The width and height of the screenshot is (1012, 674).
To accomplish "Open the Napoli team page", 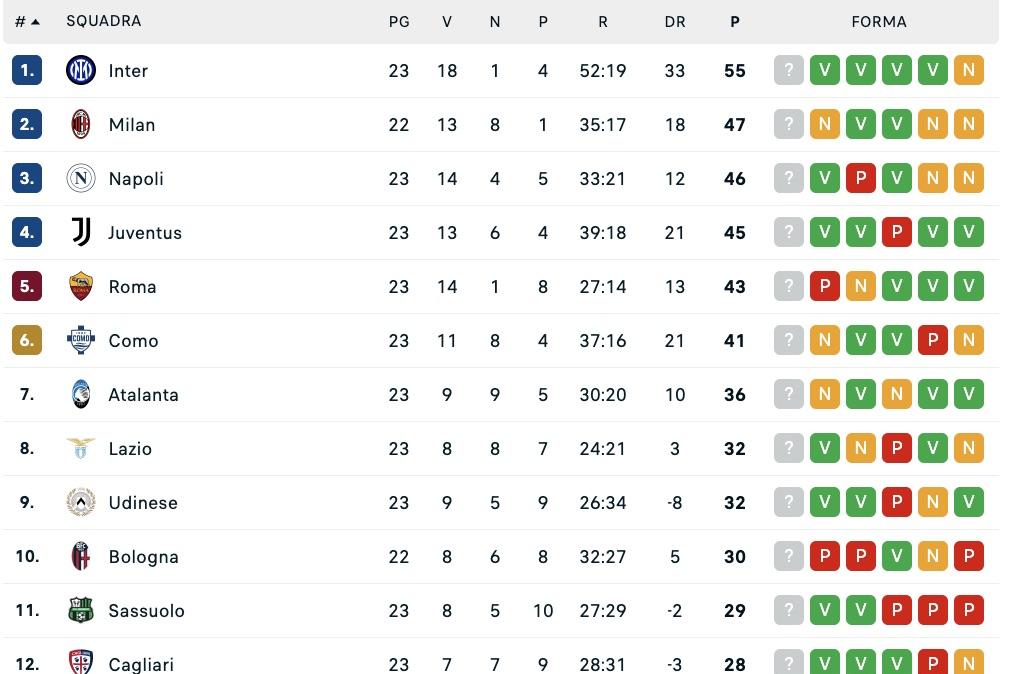I will (x=136, y=178).
